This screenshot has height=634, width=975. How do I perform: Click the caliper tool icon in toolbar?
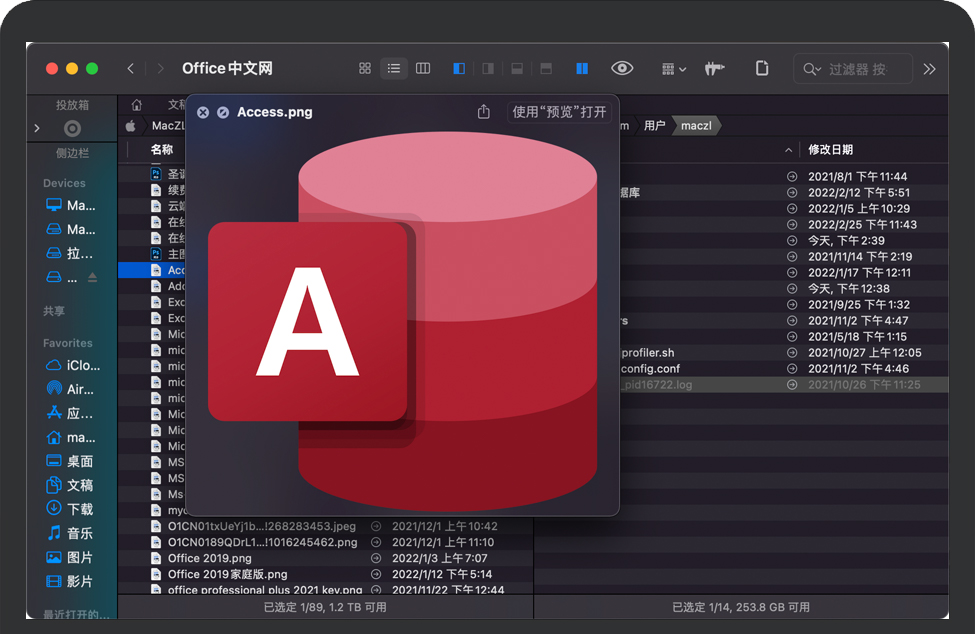click(714, 69)
